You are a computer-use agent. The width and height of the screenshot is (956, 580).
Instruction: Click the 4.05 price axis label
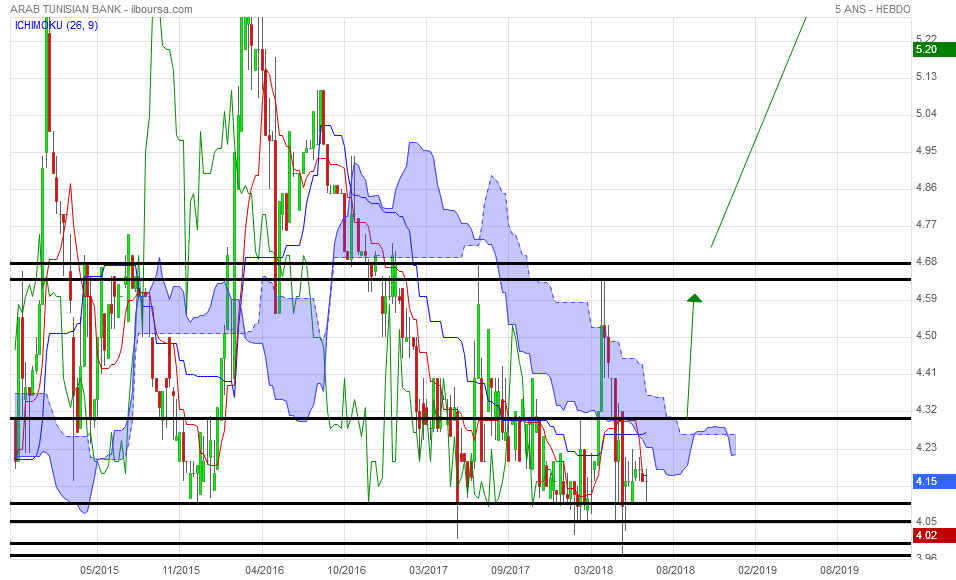pos(927,521)
